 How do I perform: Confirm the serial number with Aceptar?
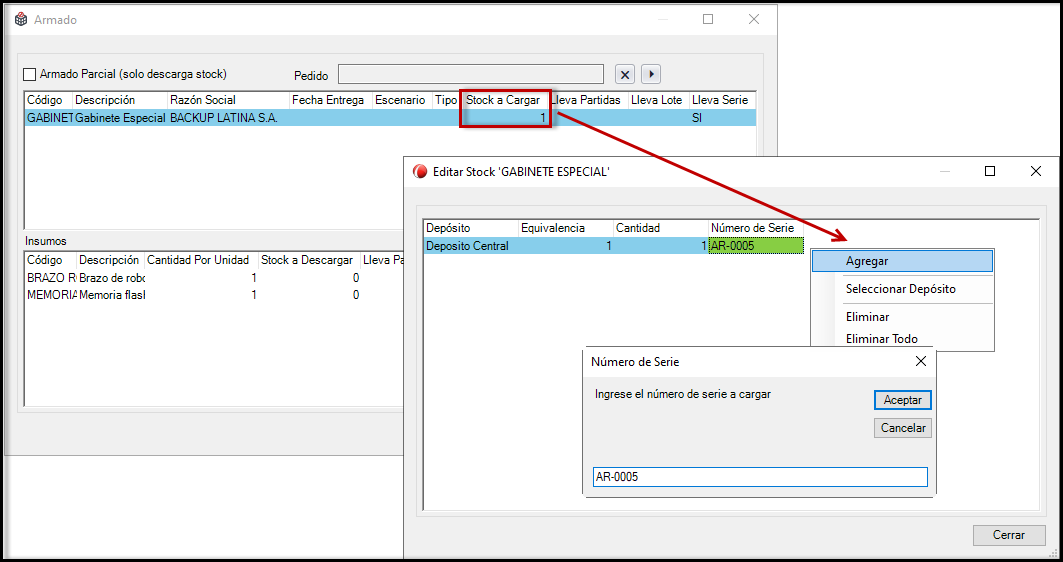point(902,400)
